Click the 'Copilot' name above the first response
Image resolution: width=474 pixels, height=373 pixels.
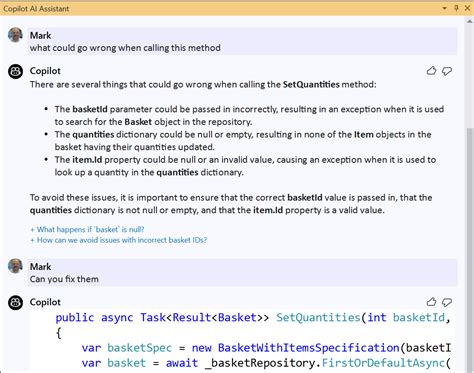pyautogui.click(x=45, y=71)
